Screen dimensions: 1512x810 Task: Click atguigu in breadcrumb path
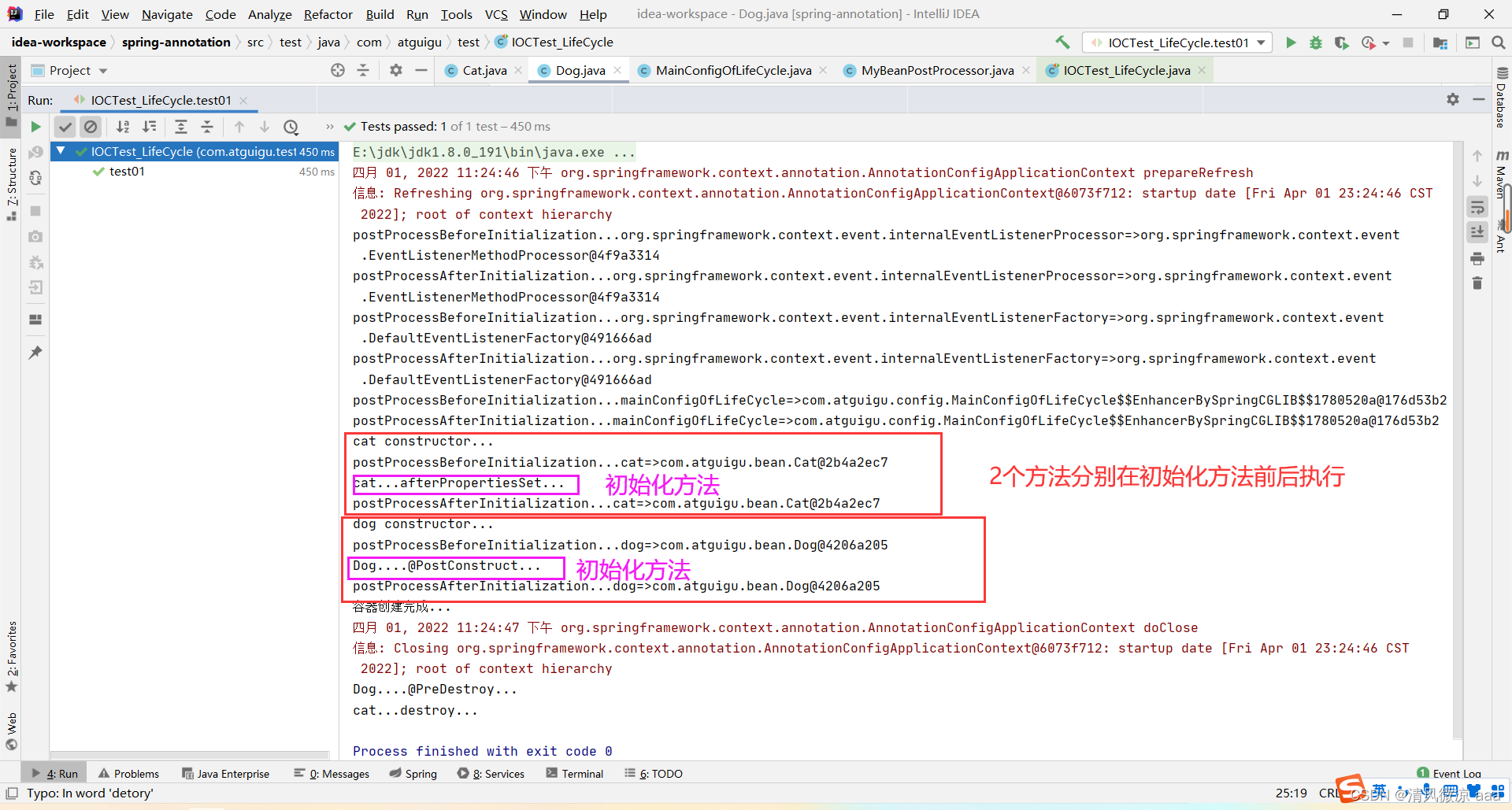coord(419,43)
